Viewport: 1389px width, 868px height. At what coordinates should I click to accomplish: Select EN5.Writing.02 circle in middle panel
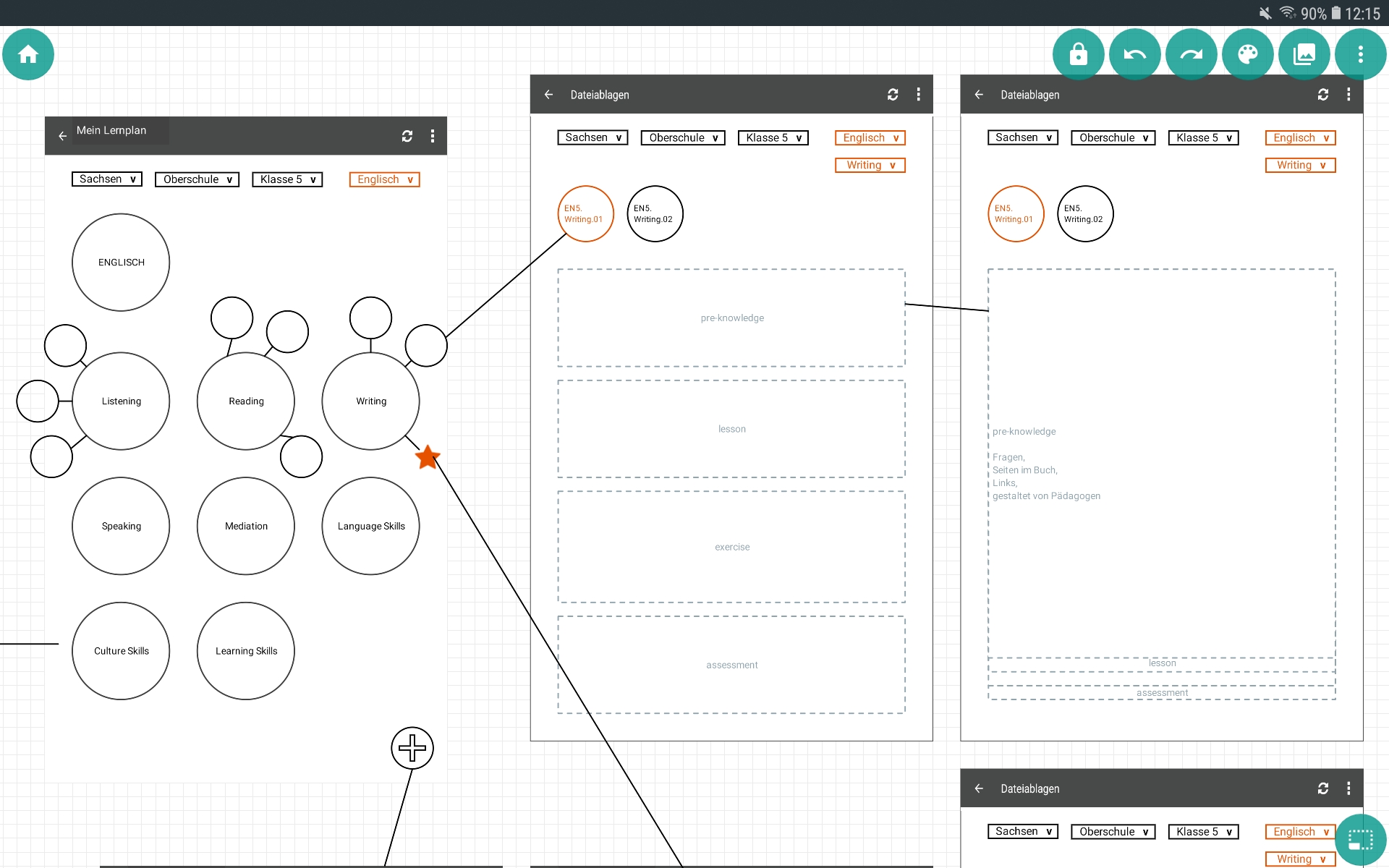(655, 214)
